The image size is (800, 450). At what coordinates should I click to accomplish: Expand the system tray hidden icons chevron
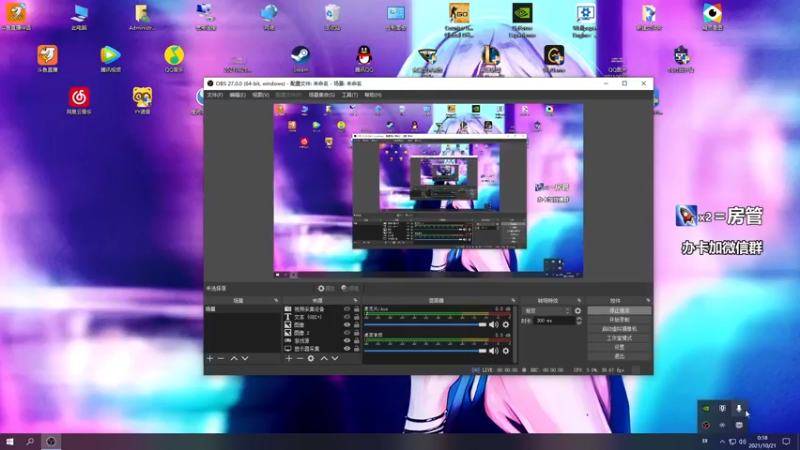723,440
